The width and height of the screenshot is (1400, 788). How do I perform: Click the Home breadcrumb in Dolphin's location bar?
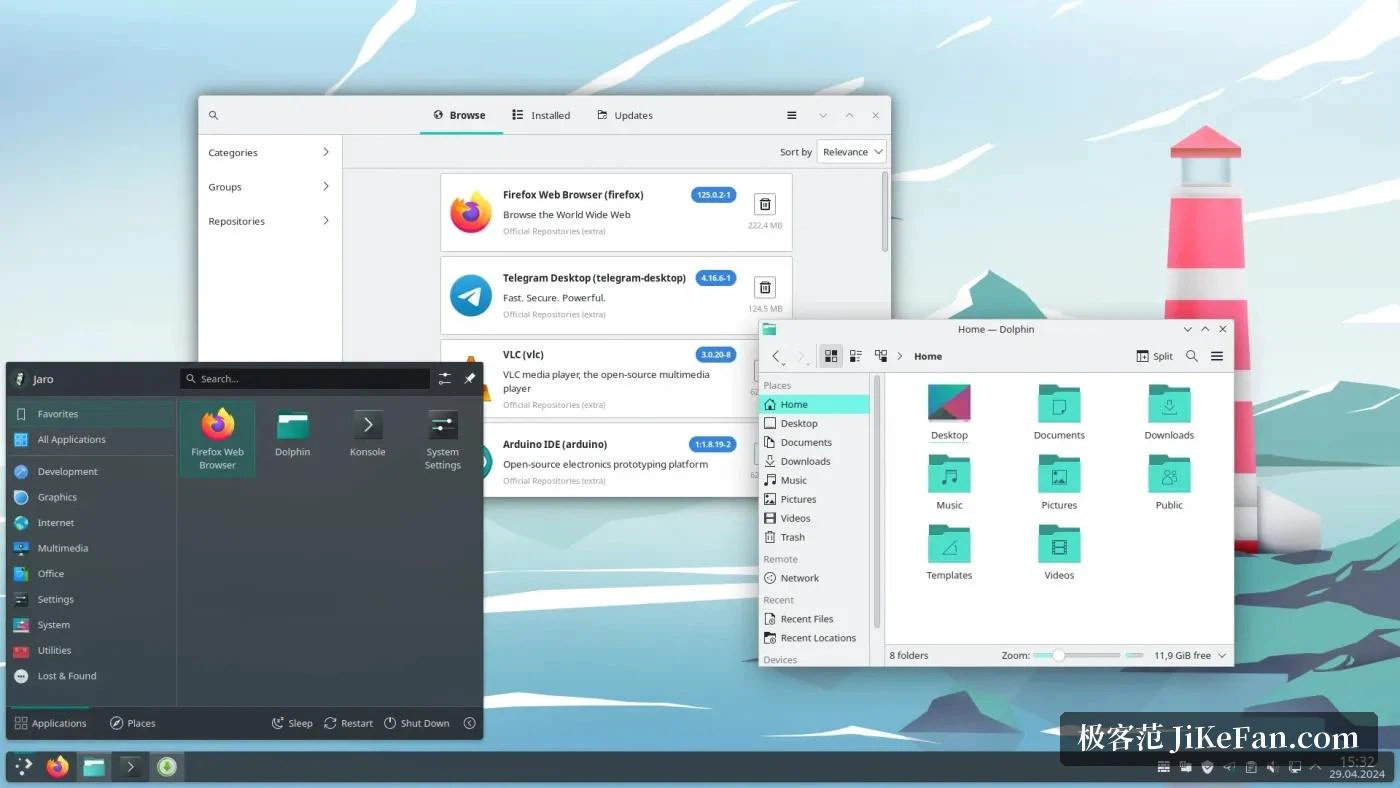(x=928, y=356)
